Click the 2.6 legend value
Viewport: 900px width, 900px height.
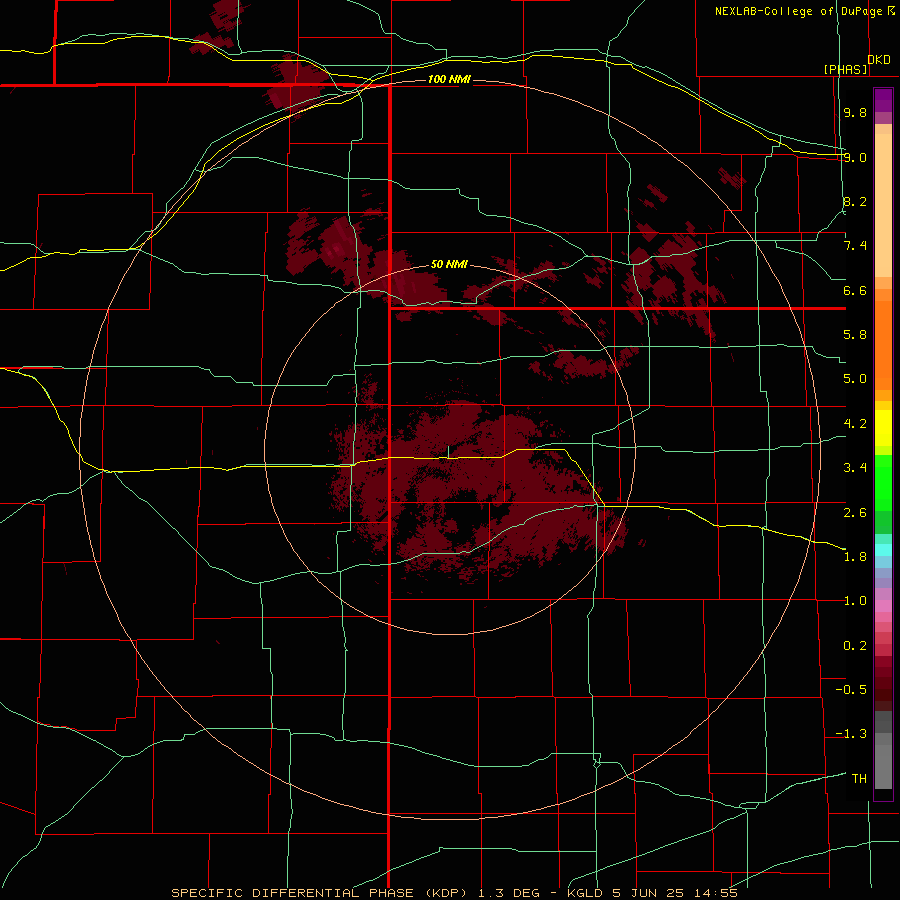click(x=855, y=513)
